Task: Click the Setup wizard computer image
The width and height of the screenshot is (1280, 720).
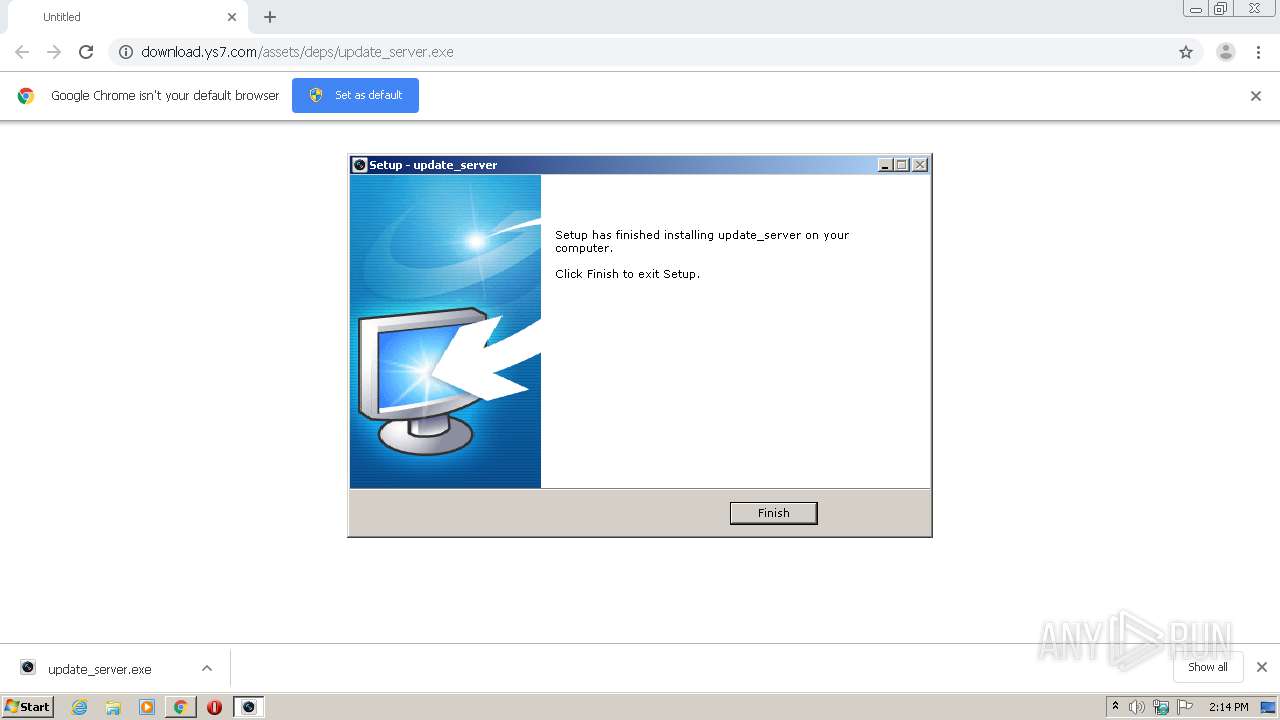Action: (445, 331)
